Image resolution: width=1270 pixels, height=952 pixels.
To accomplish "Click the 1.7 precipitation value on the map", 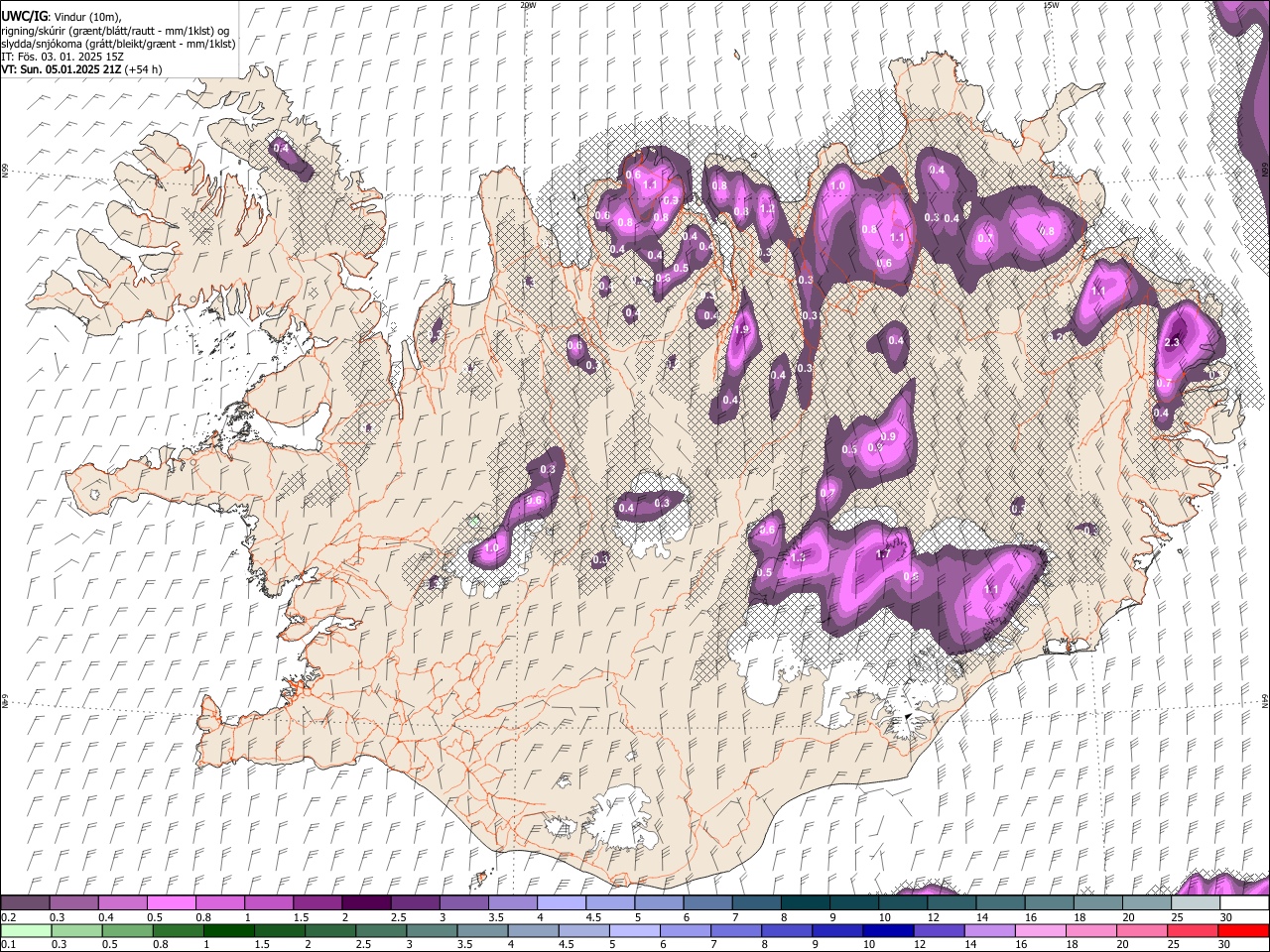I will (883, 554).
